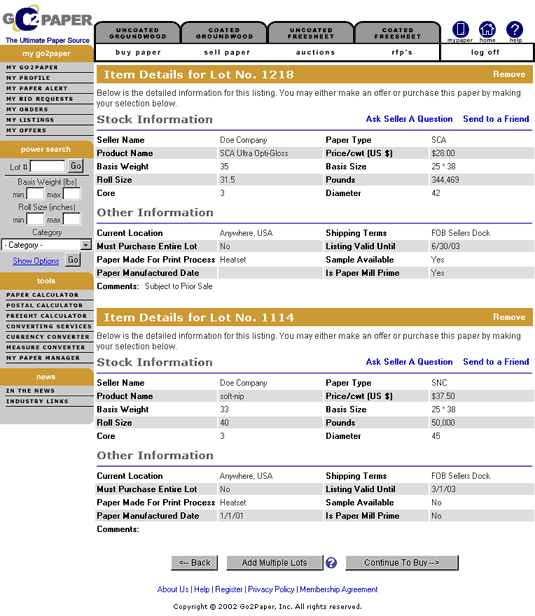Remove Lot No. 1114
This screenshot has width=535, height=616.
point(509,317)
